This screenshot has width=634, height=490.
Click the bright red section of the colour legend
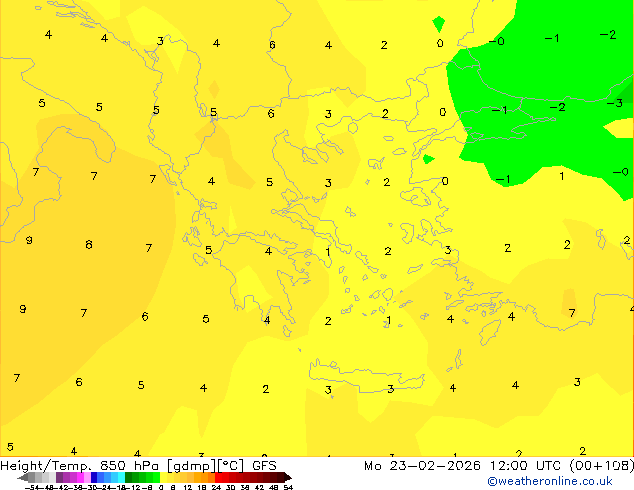pyautogui.click(x=222, y=477)
